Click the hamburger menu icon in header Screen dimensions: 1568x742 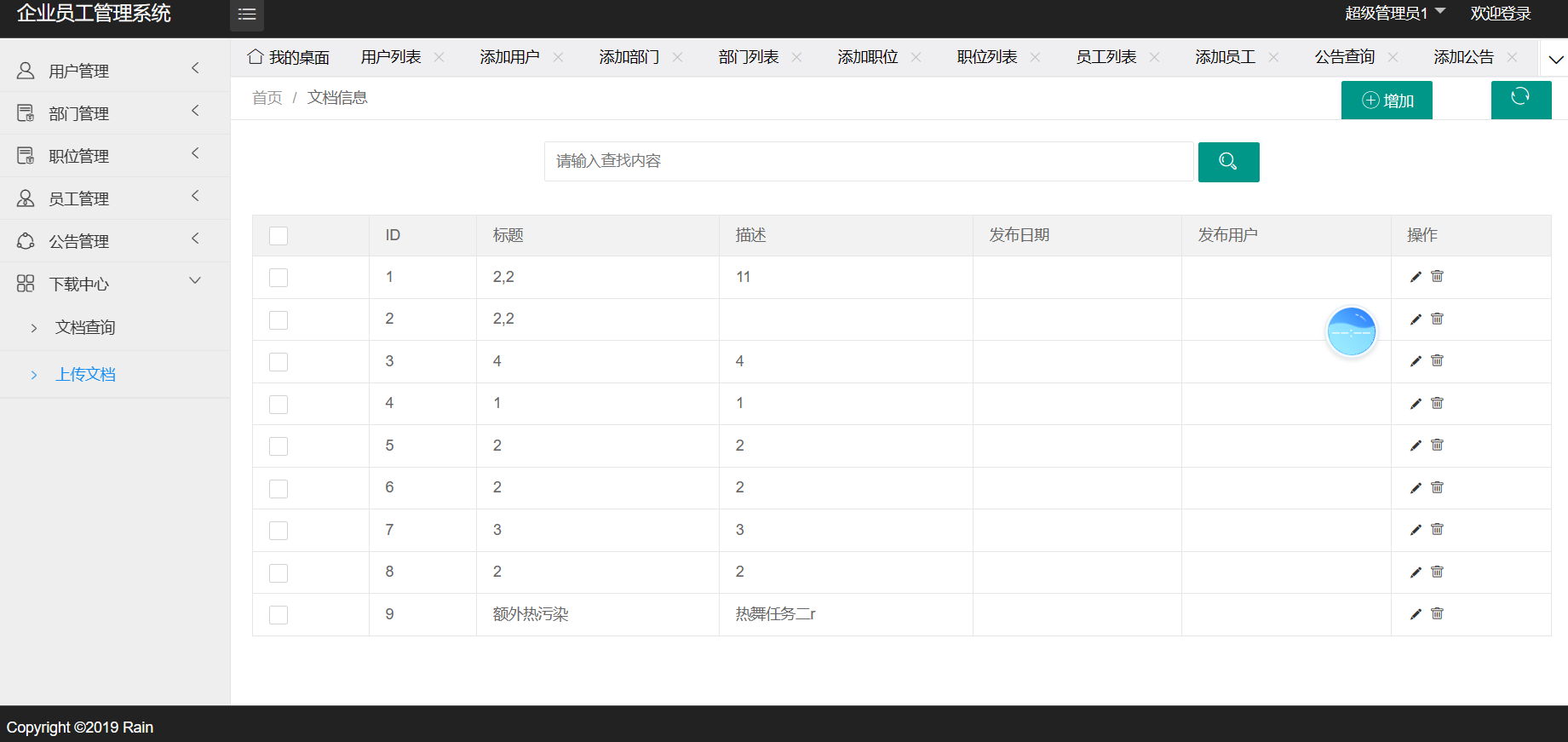point(247,14)
